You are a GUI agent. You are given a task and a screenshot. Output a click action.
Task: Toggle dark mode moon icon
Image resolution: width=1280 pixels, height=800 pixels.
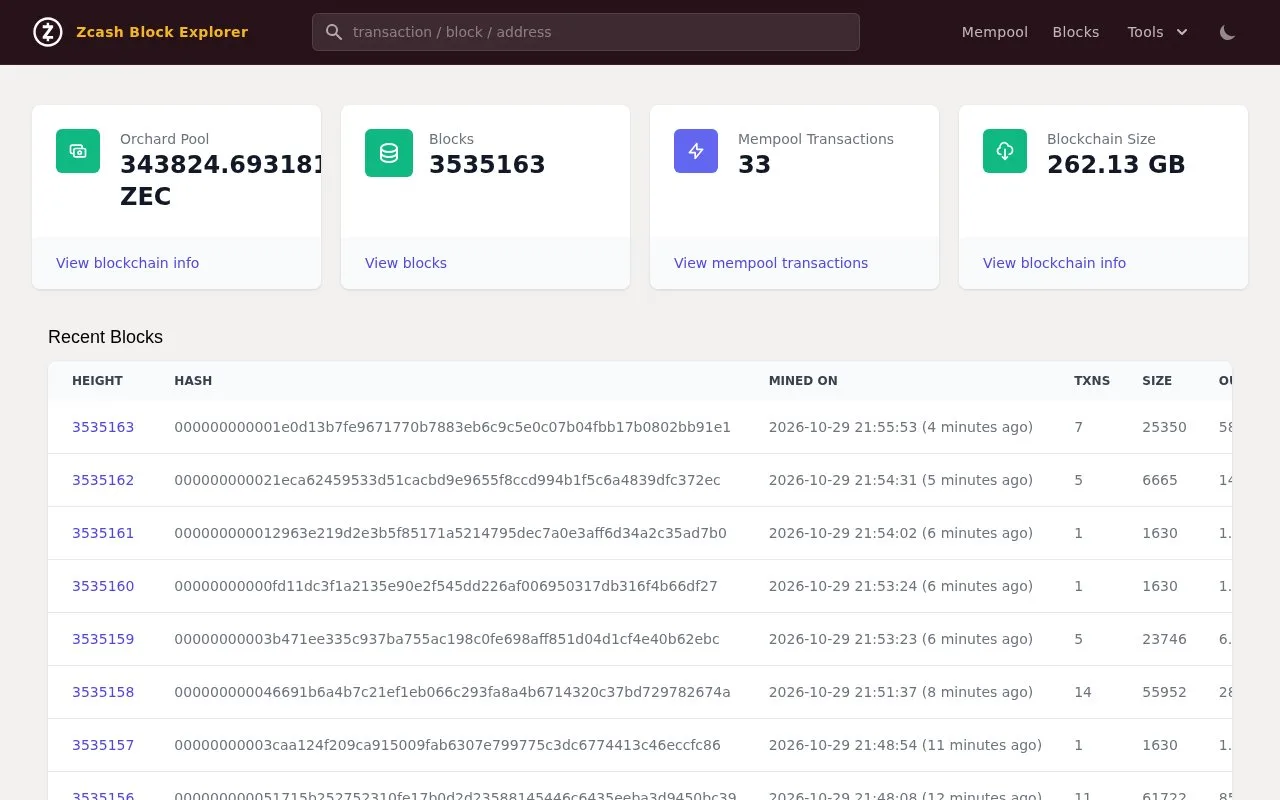pyautogui.click(x=1228, y=32)
